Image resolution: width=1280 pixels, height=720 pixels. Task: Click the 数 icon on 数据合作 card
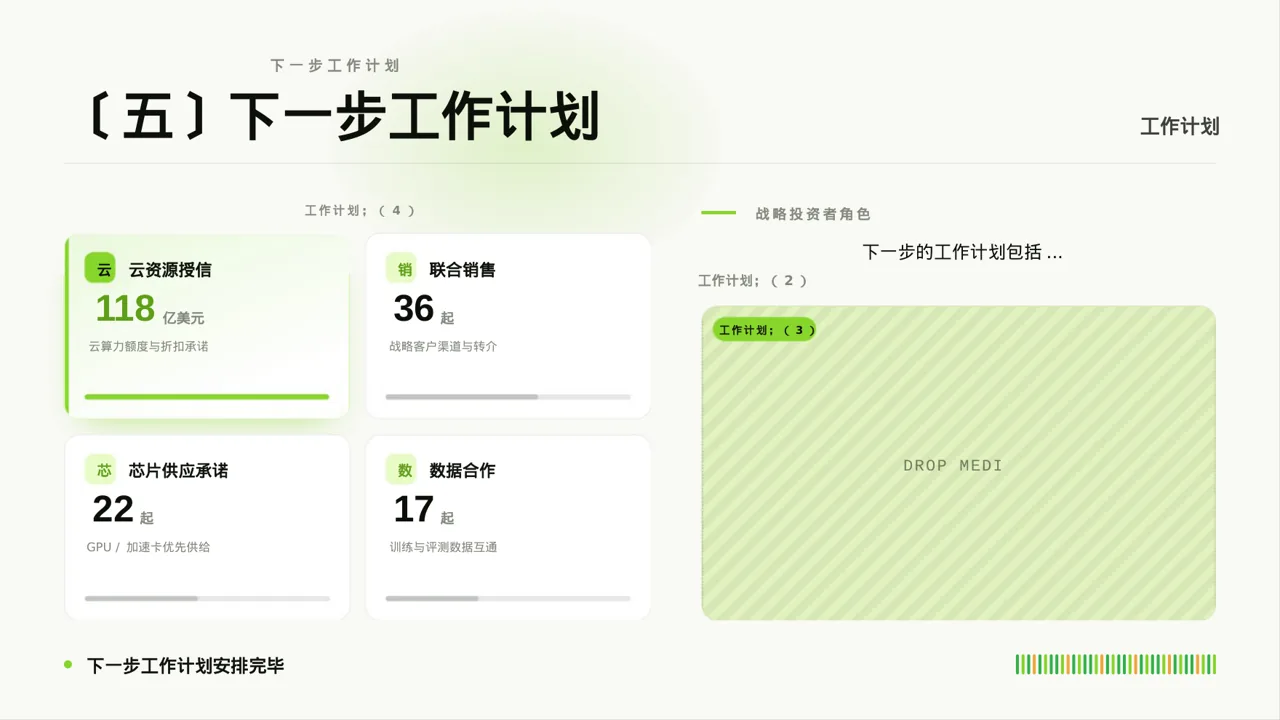401,470
